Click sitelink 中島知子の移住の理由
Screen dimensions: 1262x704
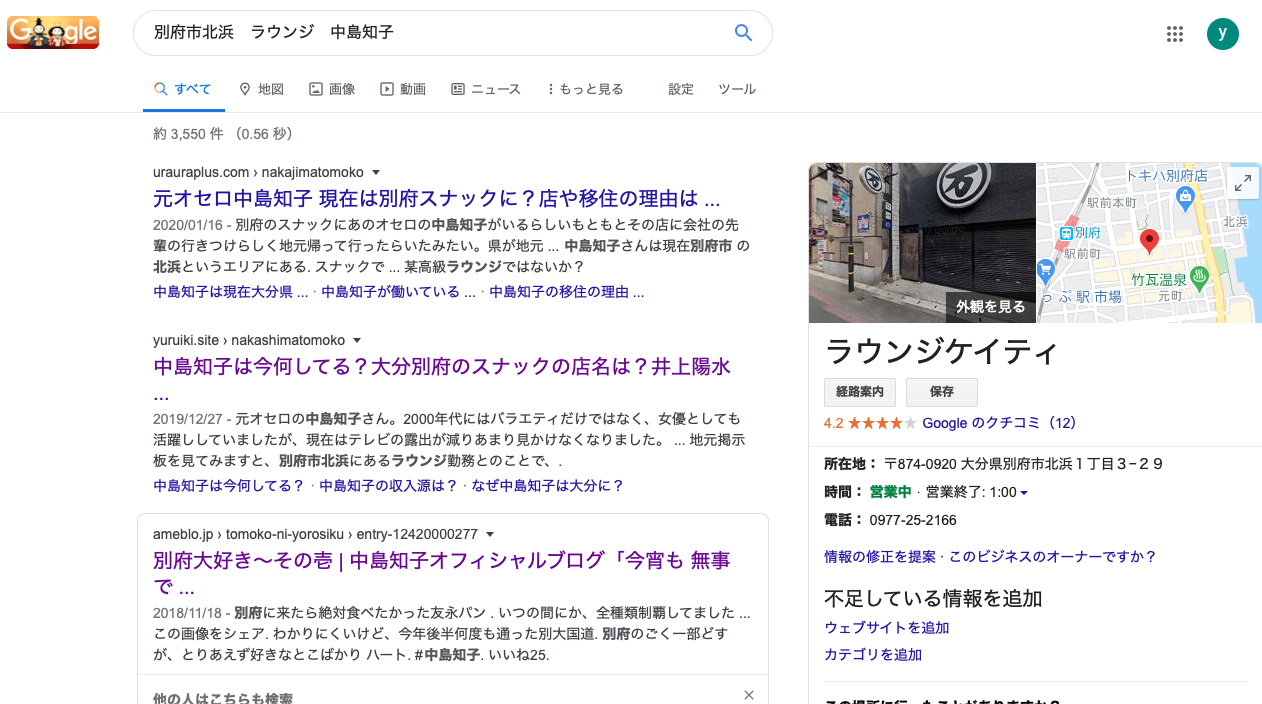click(x=567, y=292)
